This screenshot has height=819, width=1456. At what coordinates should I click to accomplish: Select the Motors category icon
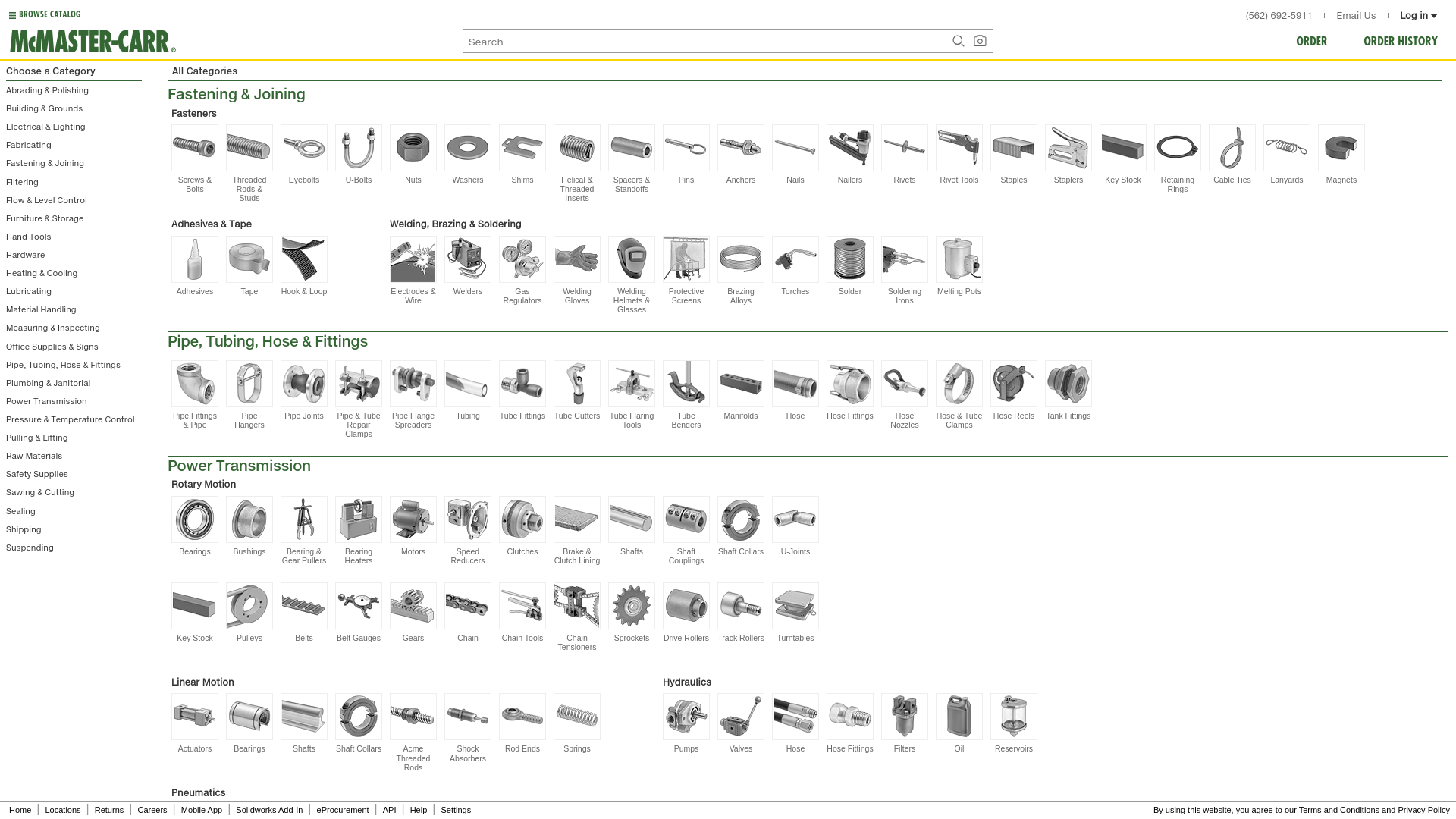(x=413, y=519)
